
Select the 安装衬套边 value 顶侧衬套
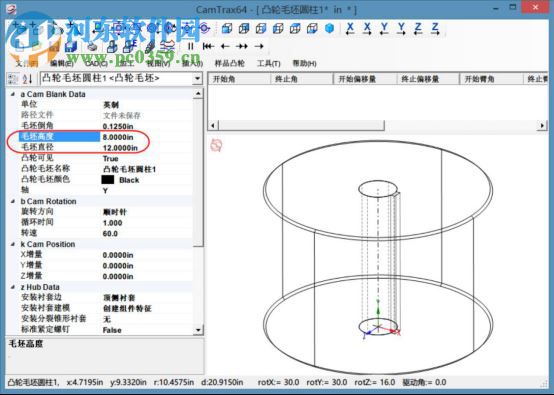pos(119,298)
